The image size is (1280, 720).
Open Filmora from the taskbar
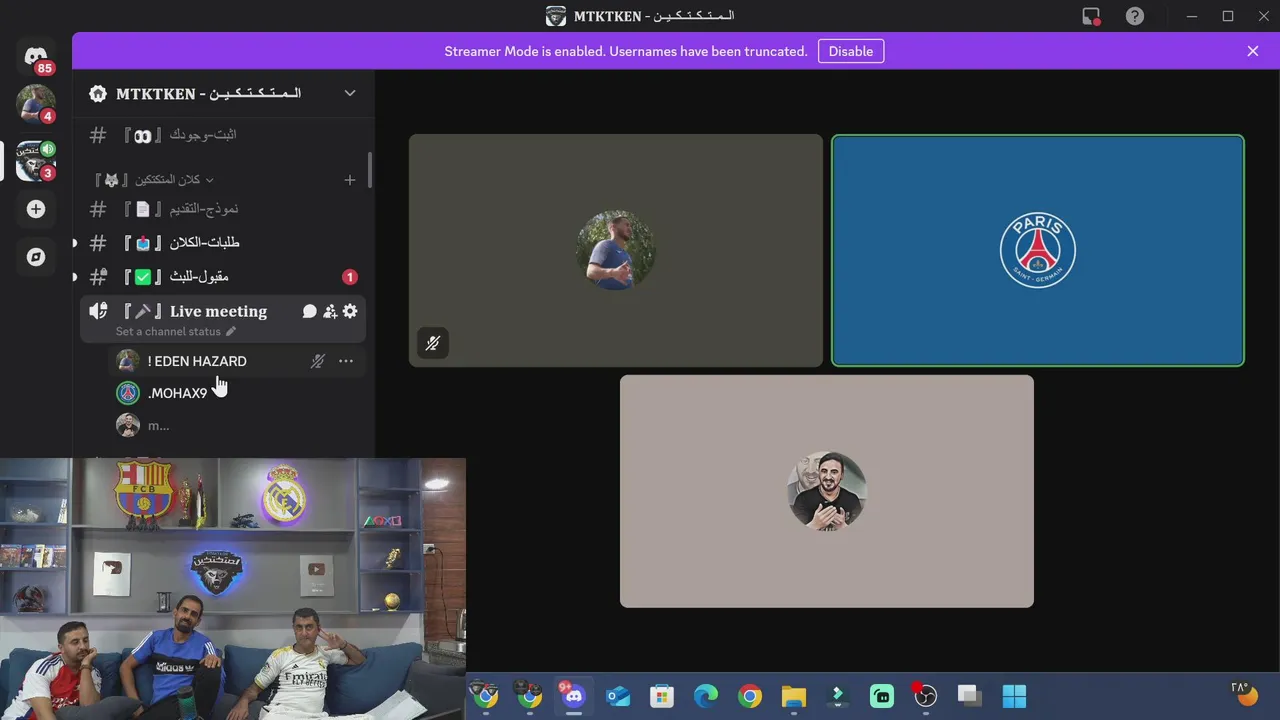coord(838,696)
